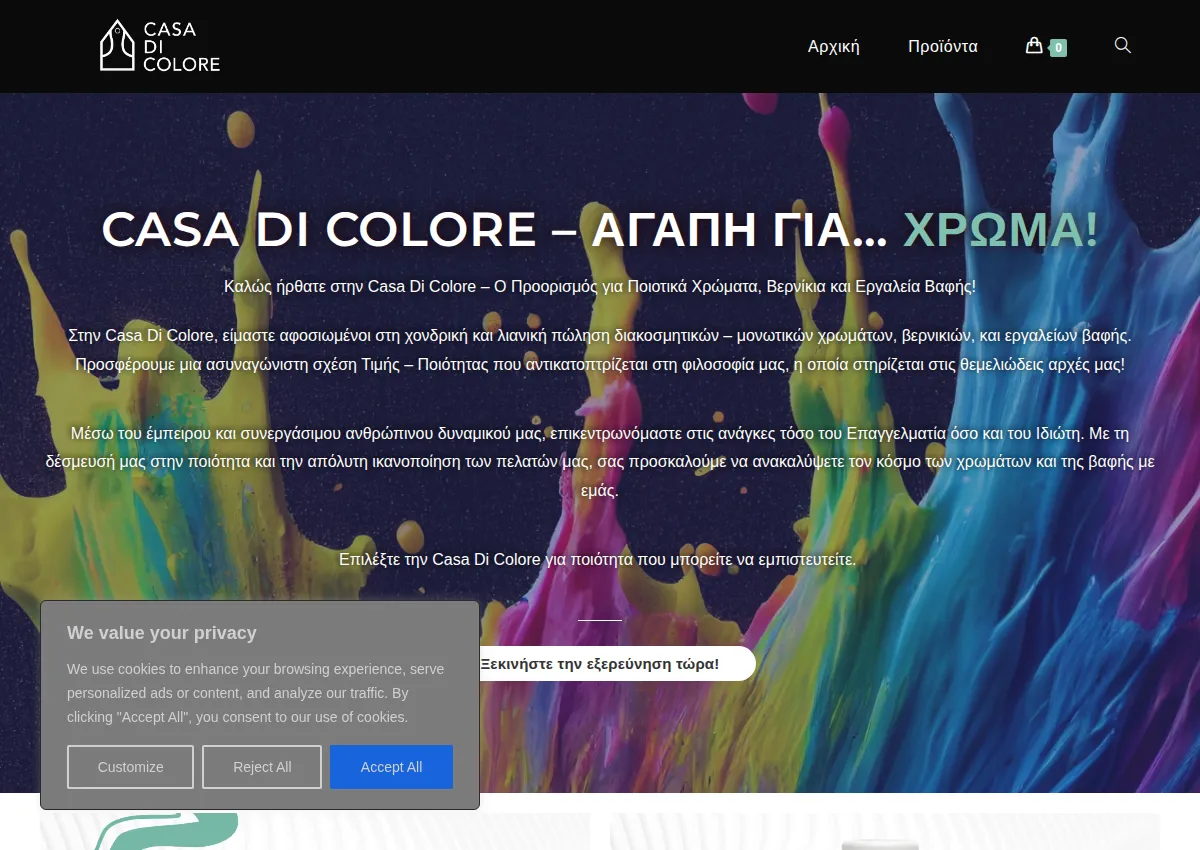This screenshot has height=850, width=1200.
Task: Open the Προϊόντα menu item
Action: [942, 46]
